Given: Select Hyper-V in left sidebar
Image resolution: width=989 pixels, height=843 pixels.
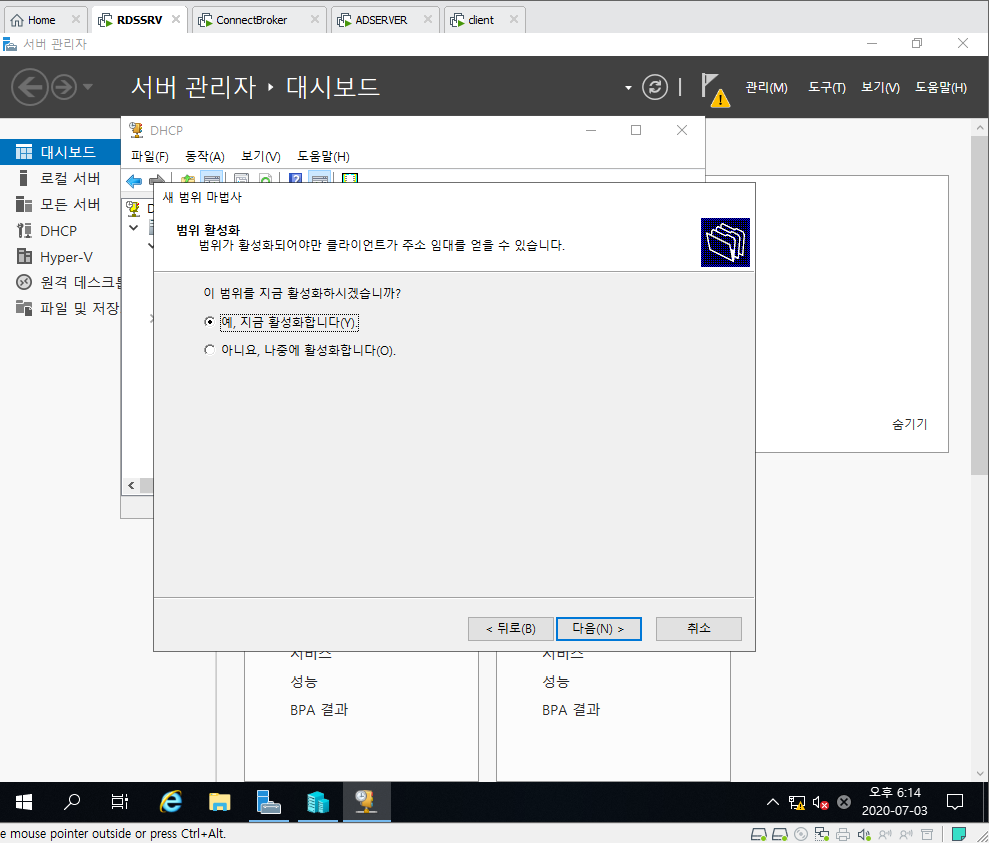Looking at the screenshot, I should click(60, 257).
